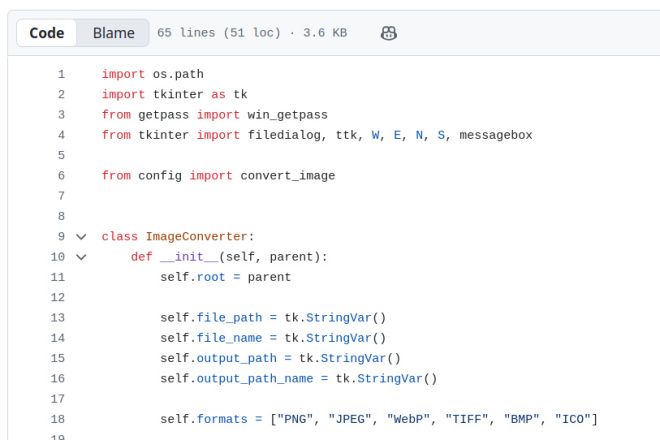This screenshot has height=440, width=660.
Task: Click the "JPEG" string literal
Action: 350,419
